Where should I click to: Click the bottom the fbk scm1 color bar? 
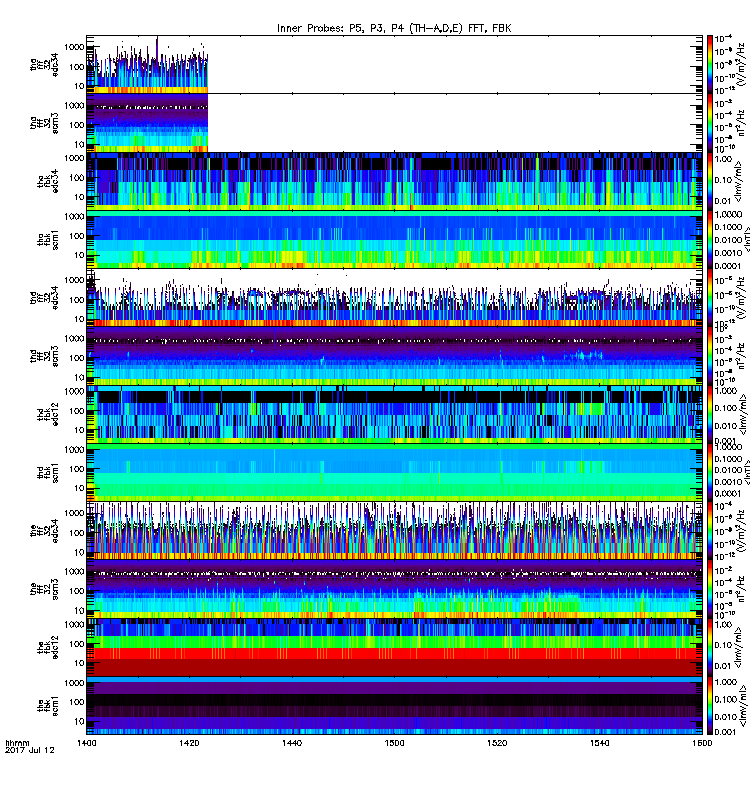(x=710, y=706)
